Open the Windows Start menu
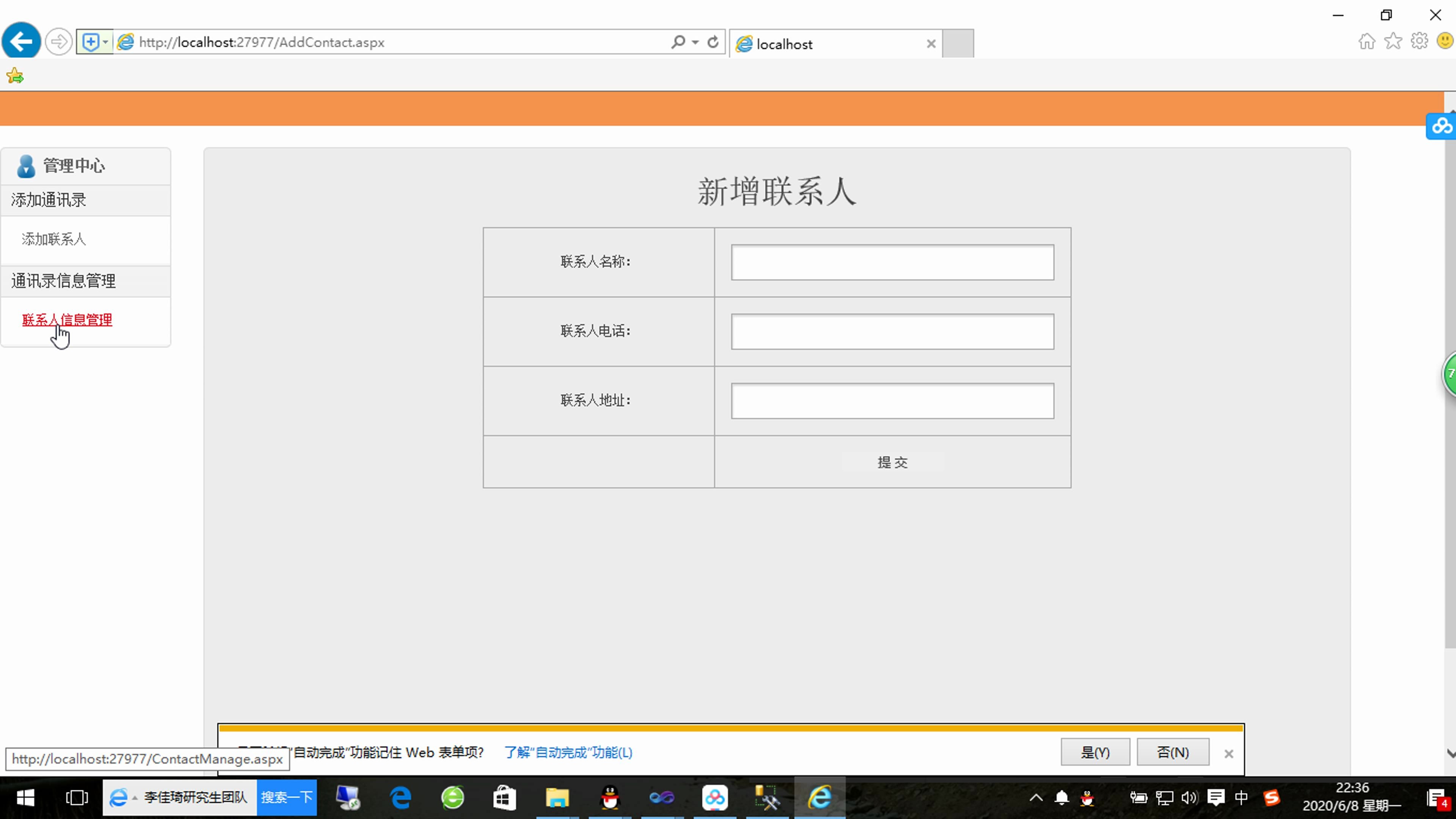This screenshot has width=1456, height=819. point(25,797)
